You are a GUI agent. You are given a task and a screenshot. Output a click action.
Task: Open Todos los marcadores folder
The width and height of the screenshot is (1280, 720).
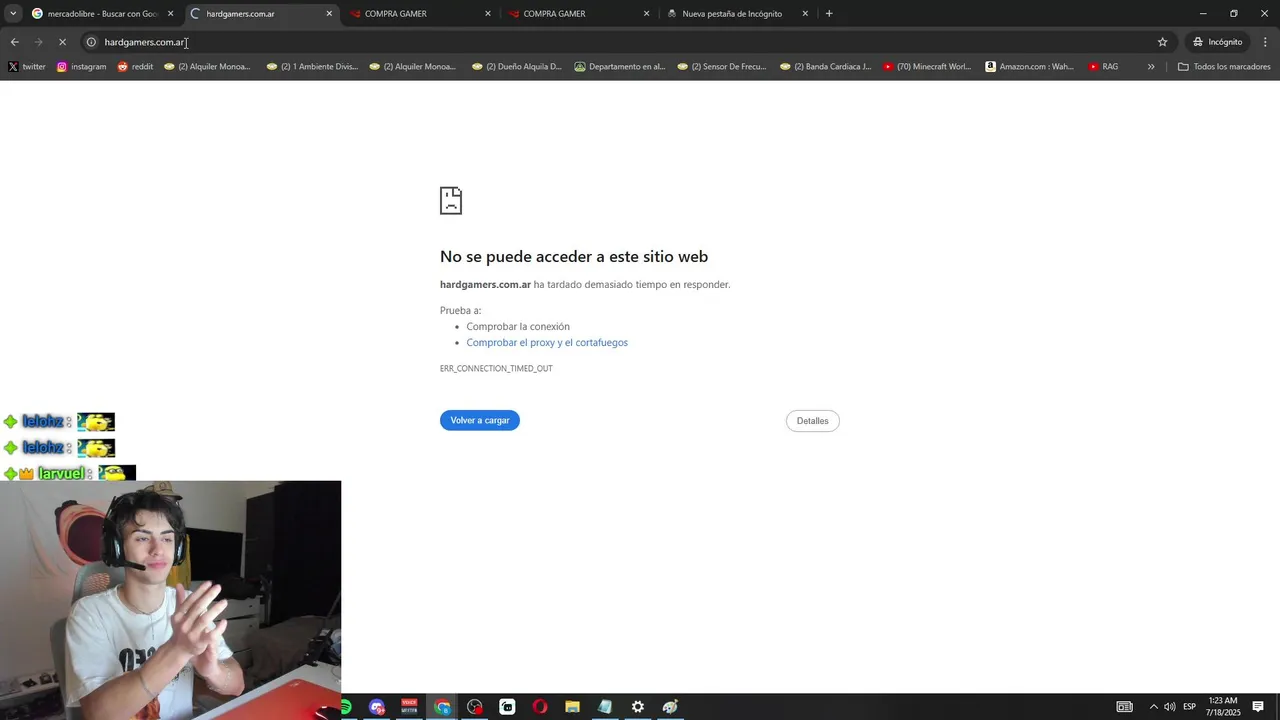click(x=1224, y=67)
